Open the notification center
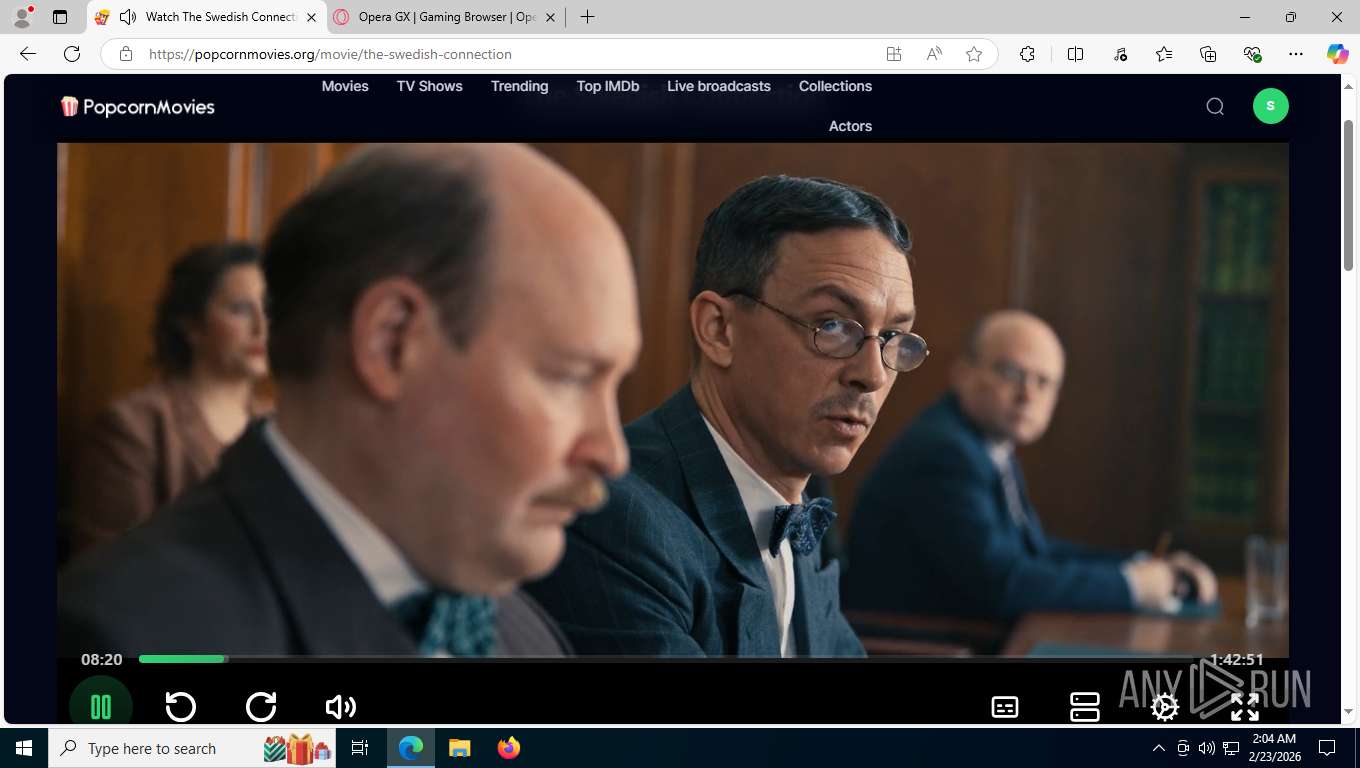This screenshot has height=768, width=1360. 1327,748
